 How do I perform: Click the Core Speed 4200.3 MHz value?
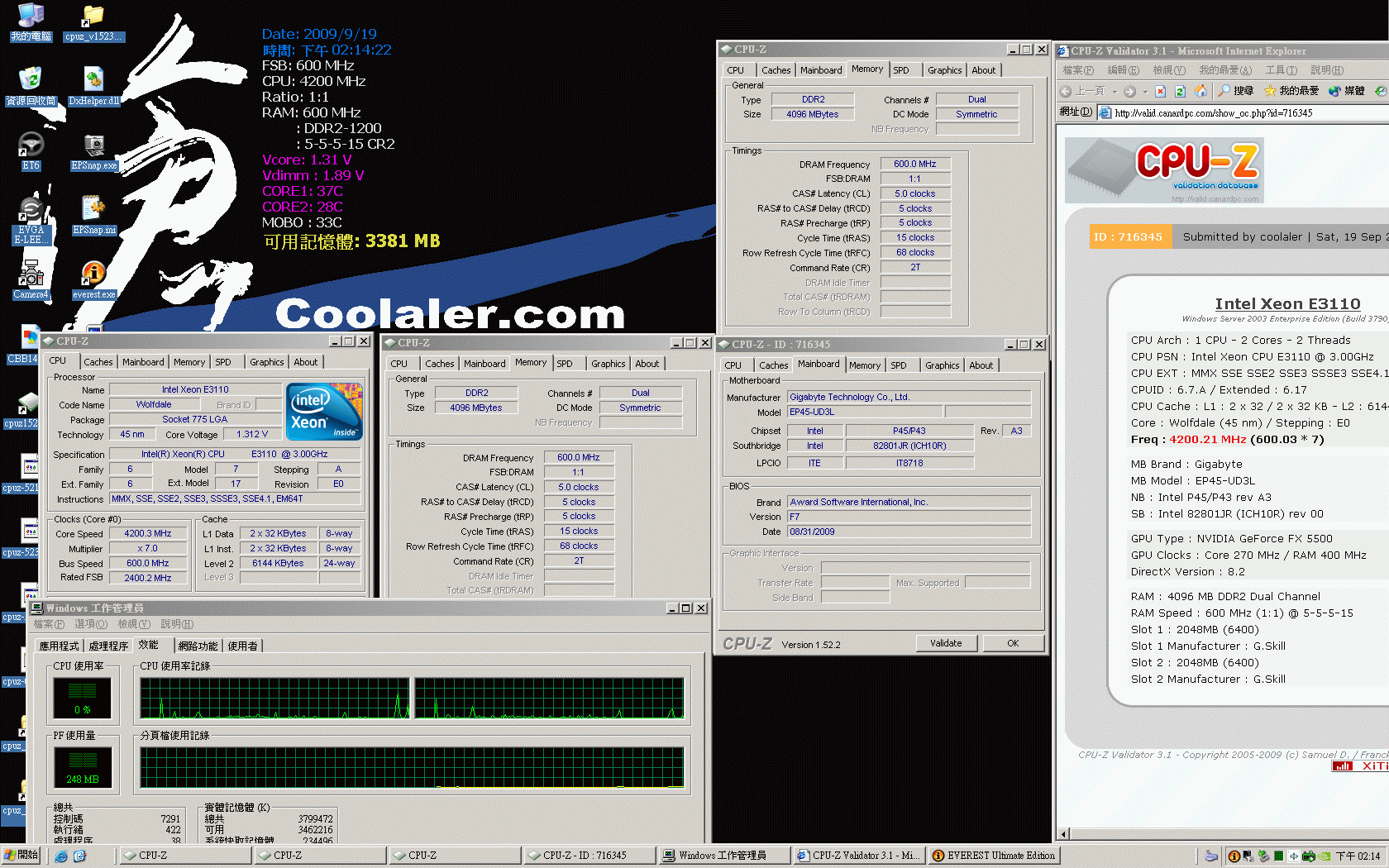148,534
